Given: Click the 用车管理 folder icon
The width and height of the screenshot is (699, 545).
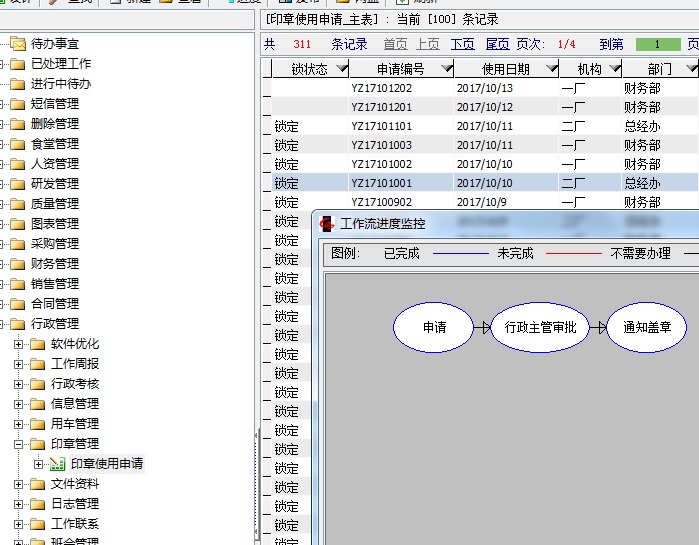Looking at the screenshot, I should pyautogui.click(x=37, y=424).
